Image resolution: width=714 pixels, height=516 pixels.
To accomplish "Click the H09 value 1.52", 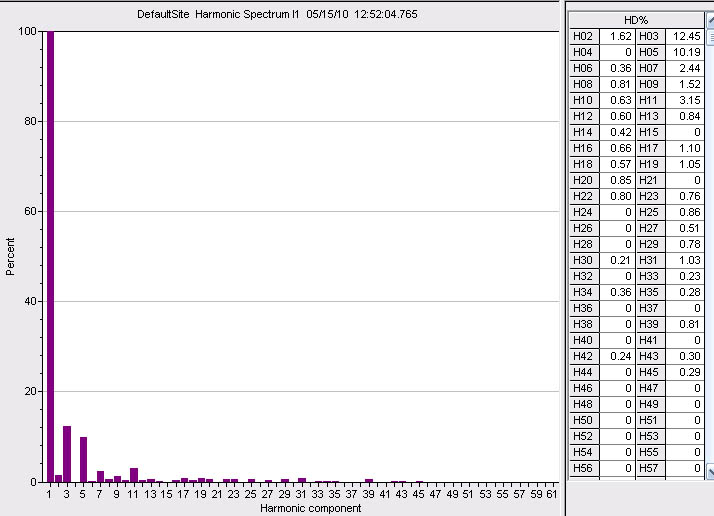I will 684,84.
